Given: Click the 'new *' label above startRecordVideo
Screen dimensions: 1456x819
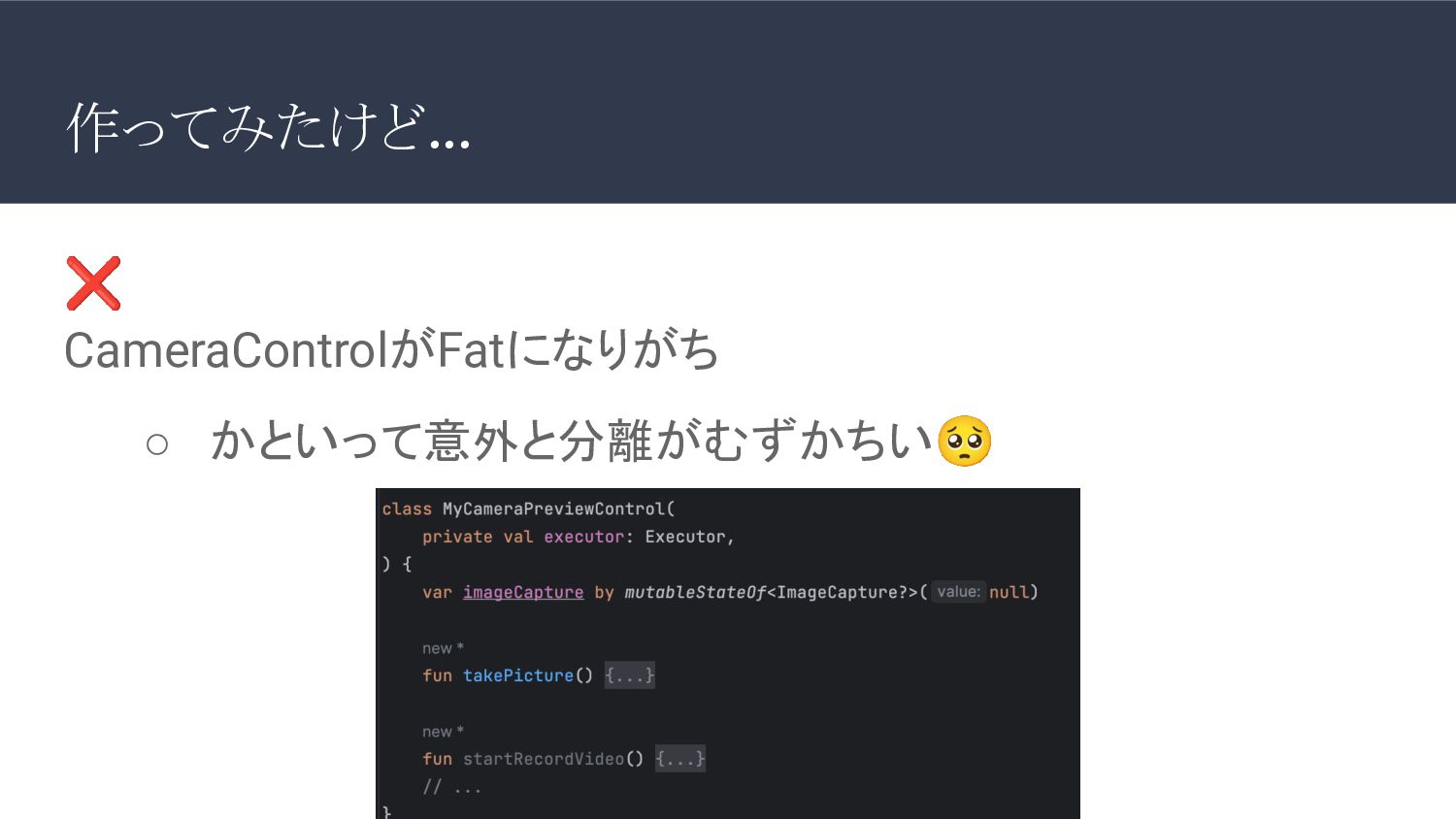Looking at the screenshot, I should (x=443, y=732).
